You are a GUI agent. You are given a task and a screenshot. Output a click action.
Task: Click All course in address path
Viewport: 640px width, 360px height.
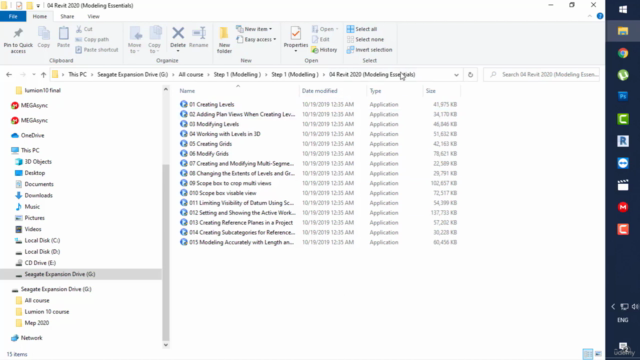191,75
